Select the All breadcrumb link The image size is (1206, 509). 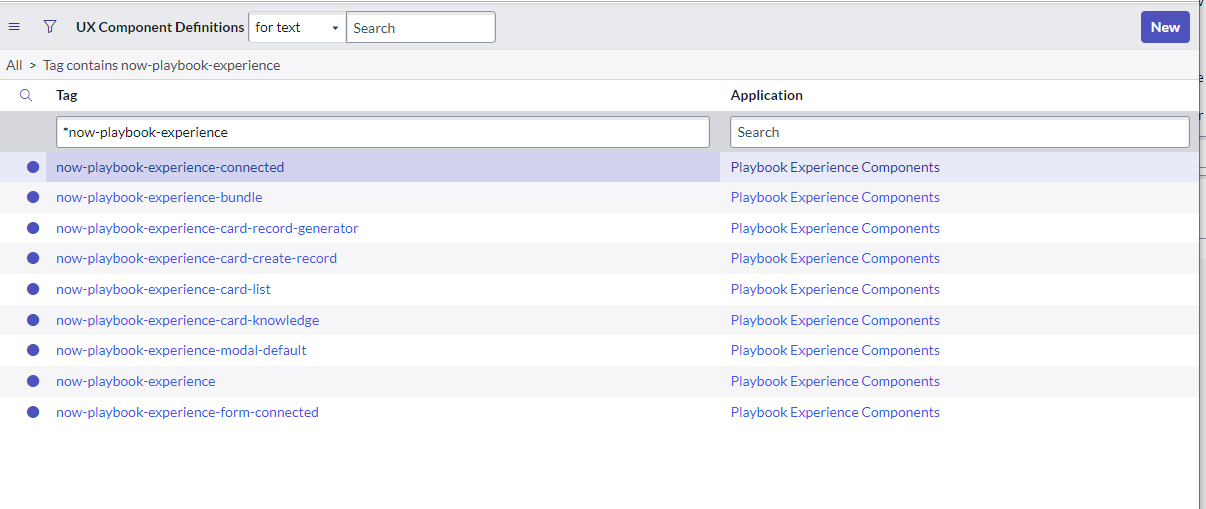tap(14, 65)
